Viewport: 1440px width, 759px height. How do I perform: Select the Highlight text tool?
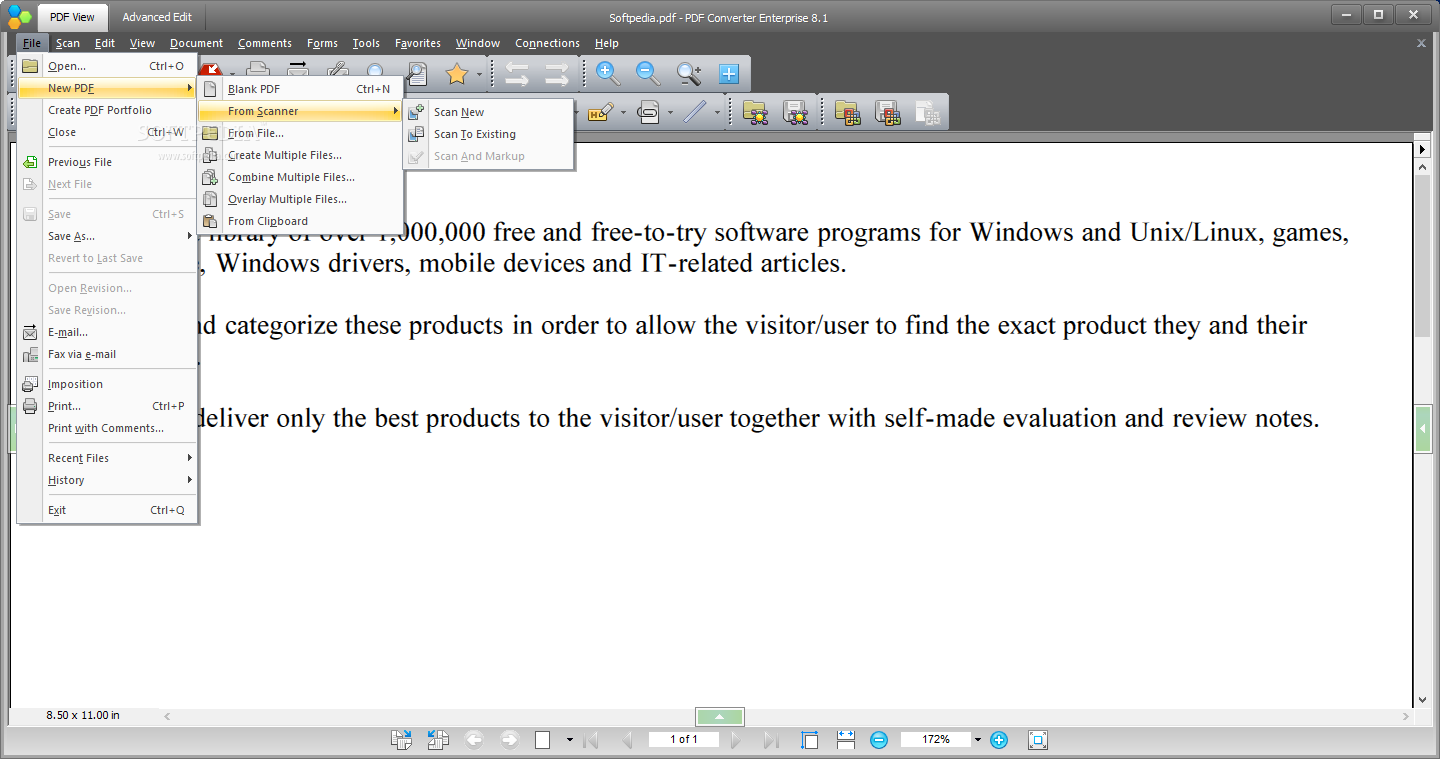[600, 112]
